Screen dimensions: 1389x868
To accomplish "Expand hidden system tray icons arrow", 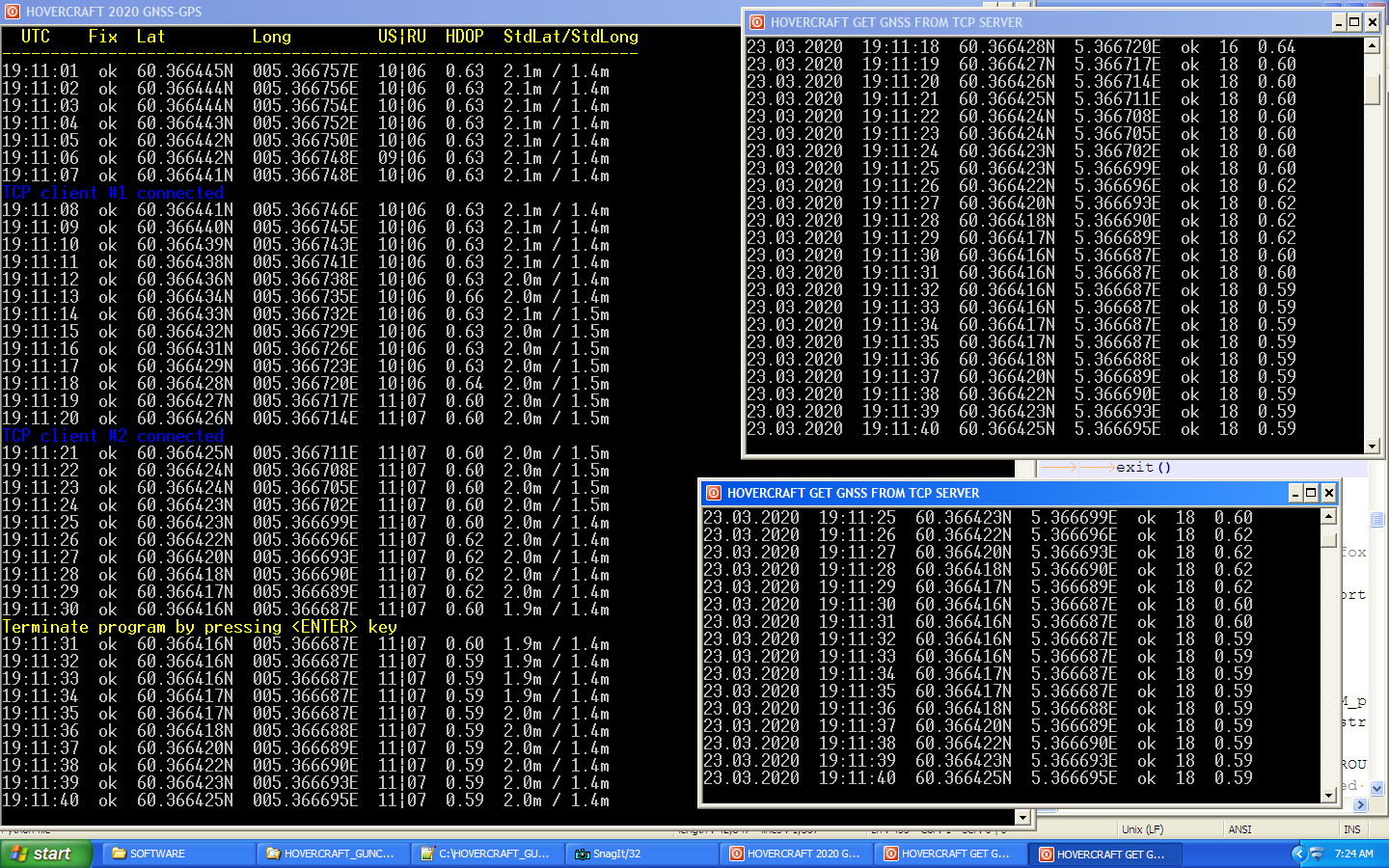I will click(1297, 854).
